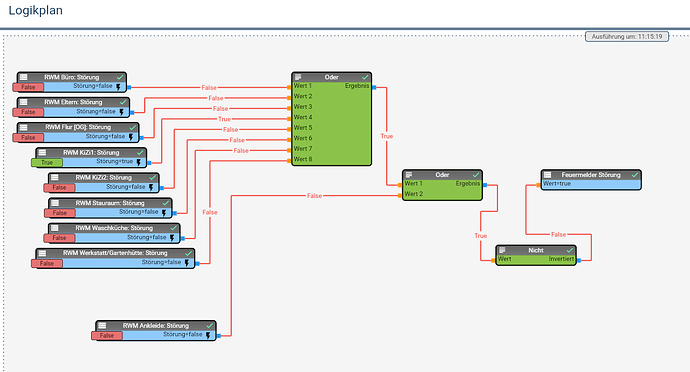The width and height of the screenshot is (690, 372).
Task: Click the module icon on the 2-input Oder block
Action: point(409,175)
